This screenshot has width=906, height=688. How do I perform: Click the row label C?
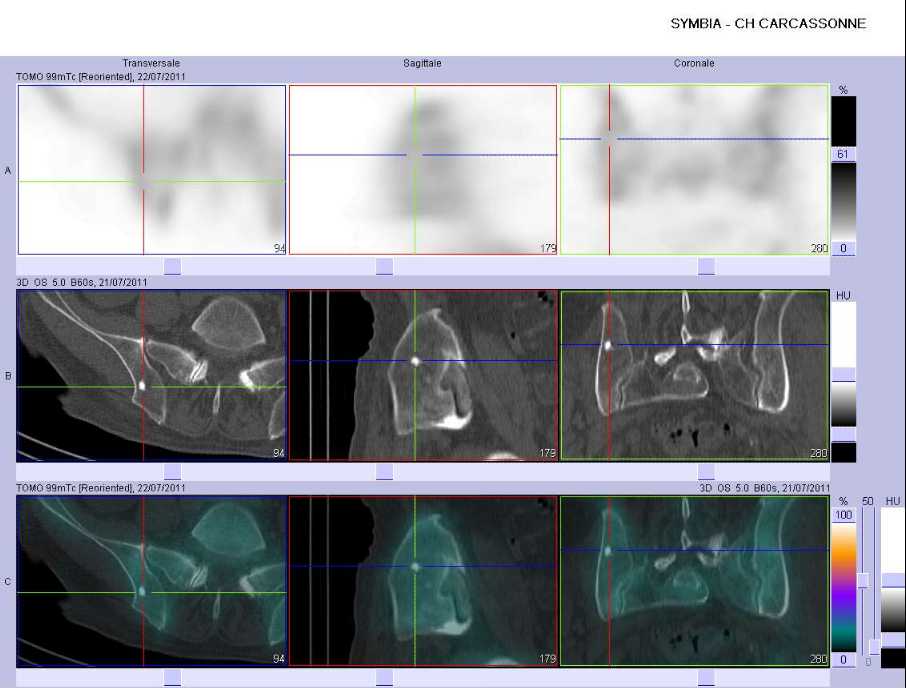(x=8, y=582)
